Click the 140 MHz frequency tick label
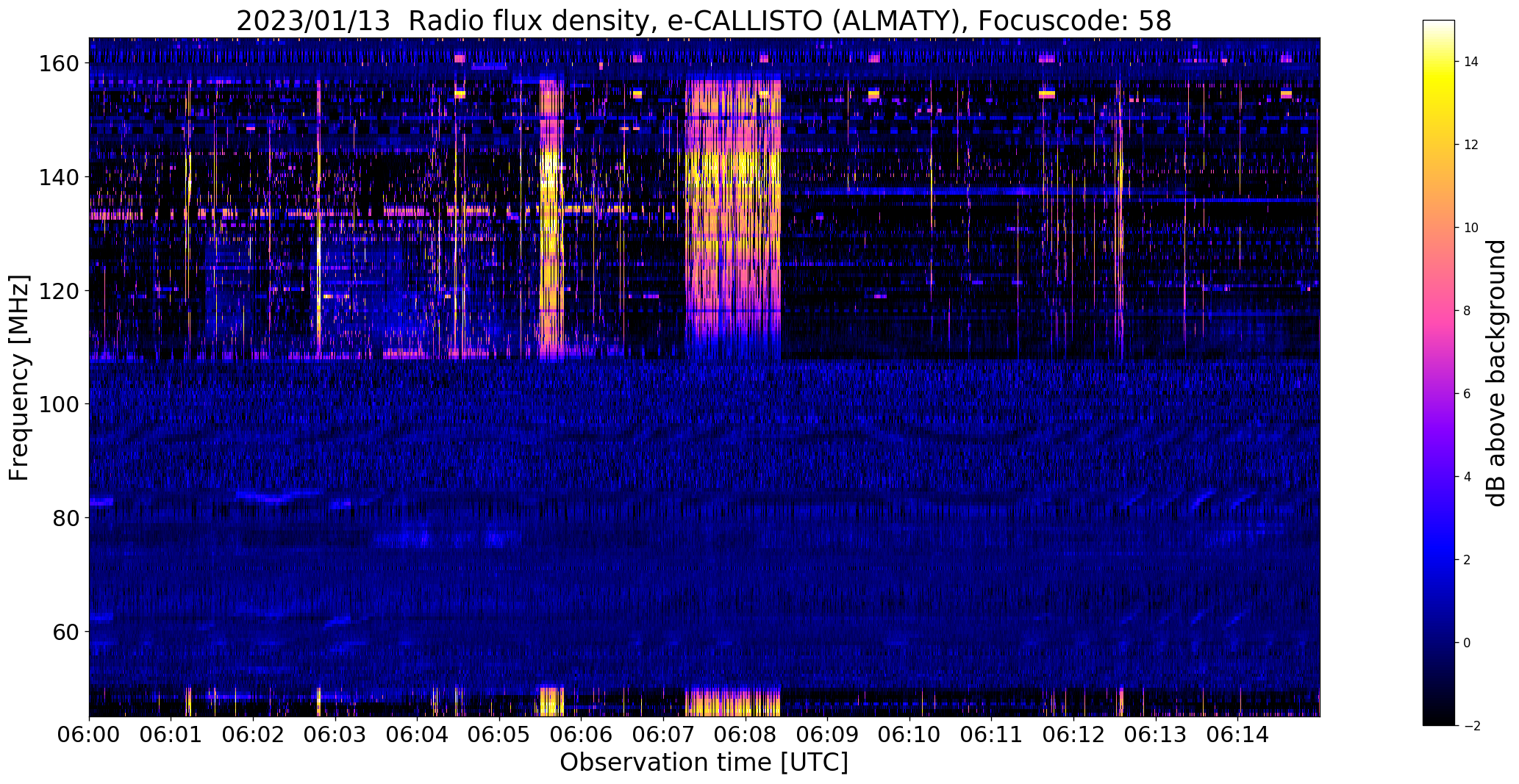This screenshot has width=1519, height=784. pos(58,177)
